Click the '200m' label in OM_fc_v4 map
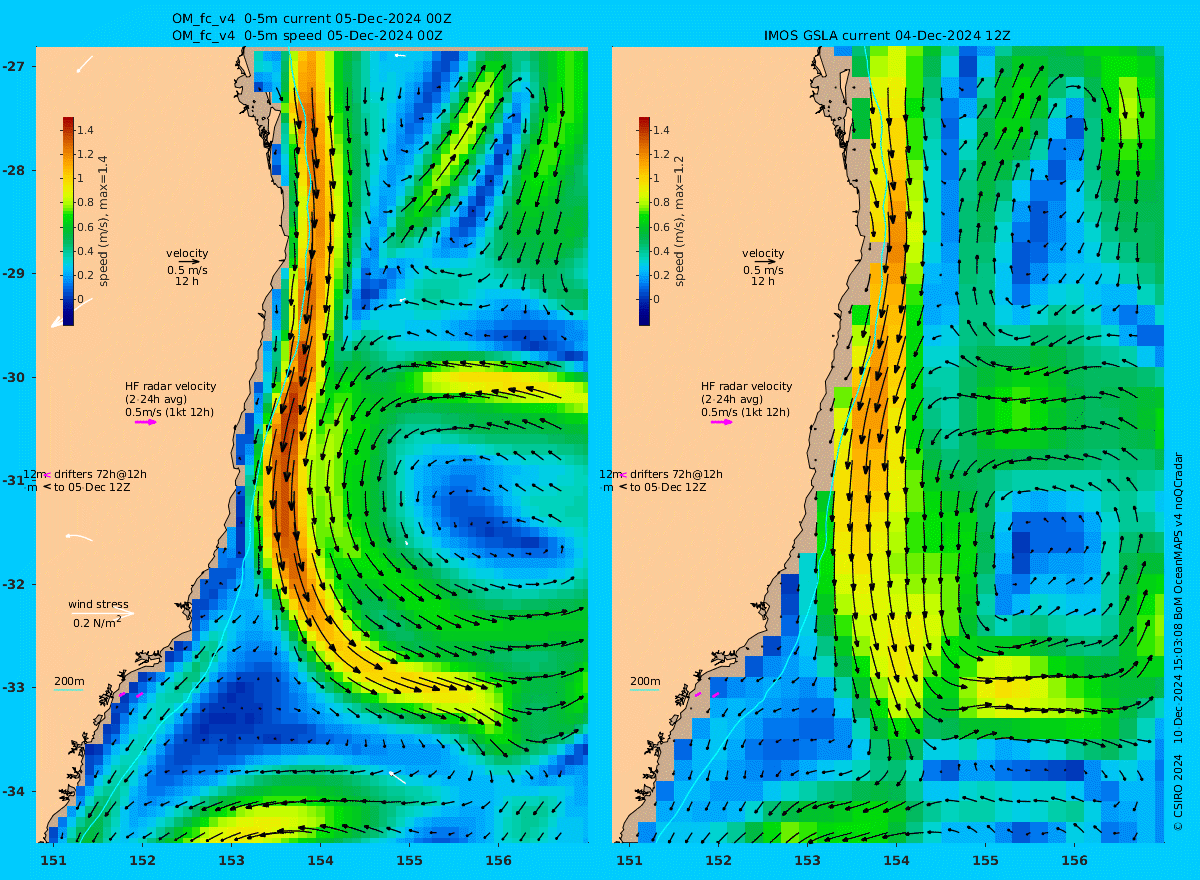 tap(69, 681)
